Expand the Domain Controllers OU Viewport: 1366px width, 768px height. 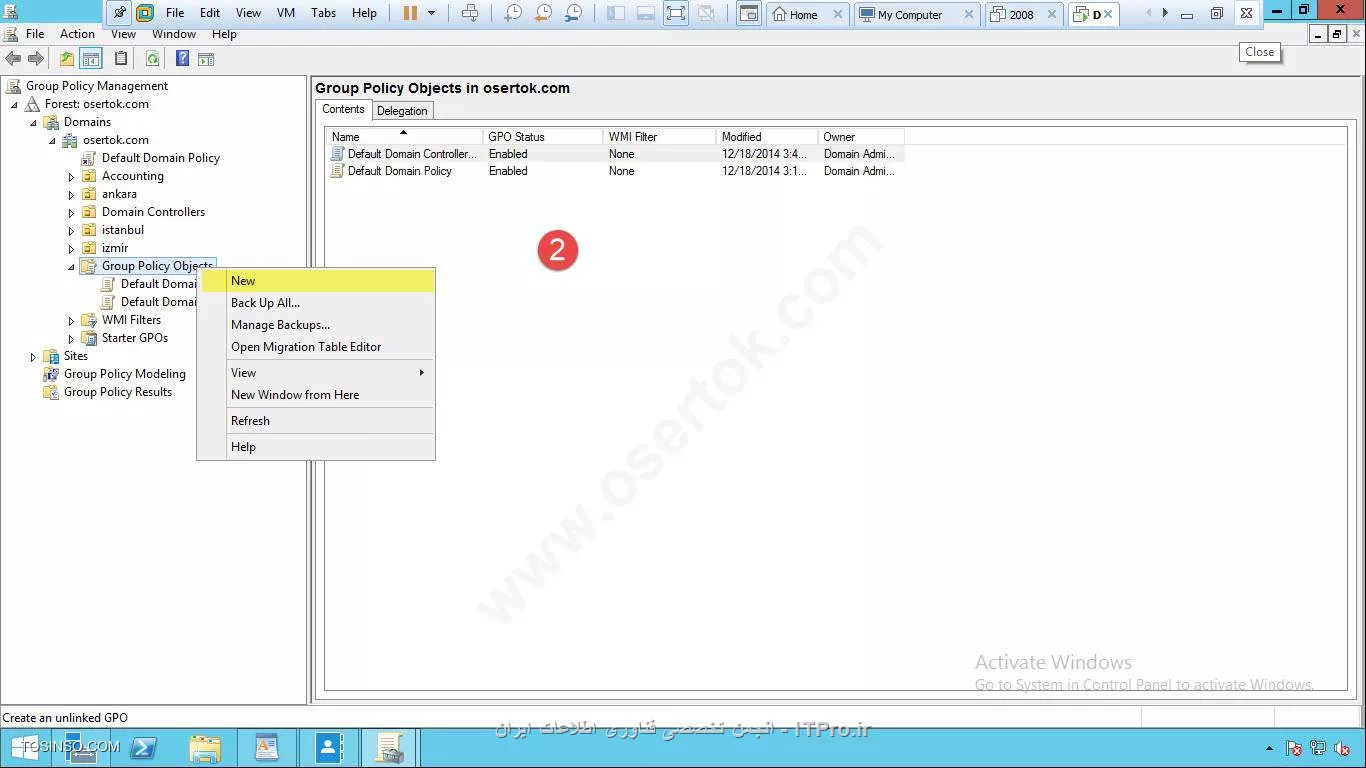coord(71,213)
